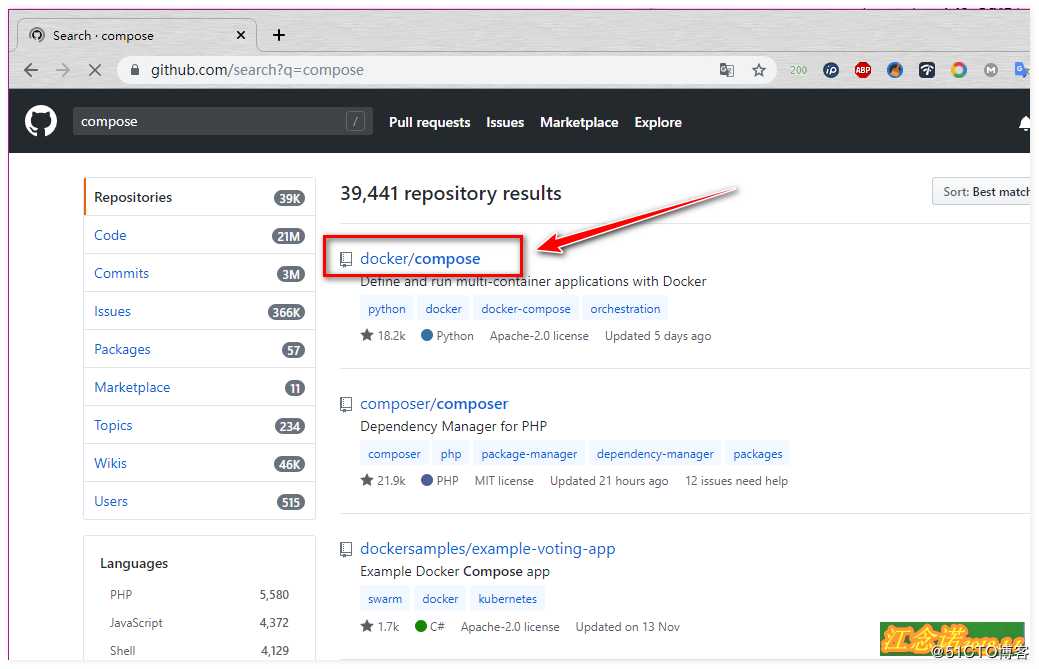This screenshot has width=1039, height=669.
Task: Click the 'packages' topic tag
Action: pos(757,454)
